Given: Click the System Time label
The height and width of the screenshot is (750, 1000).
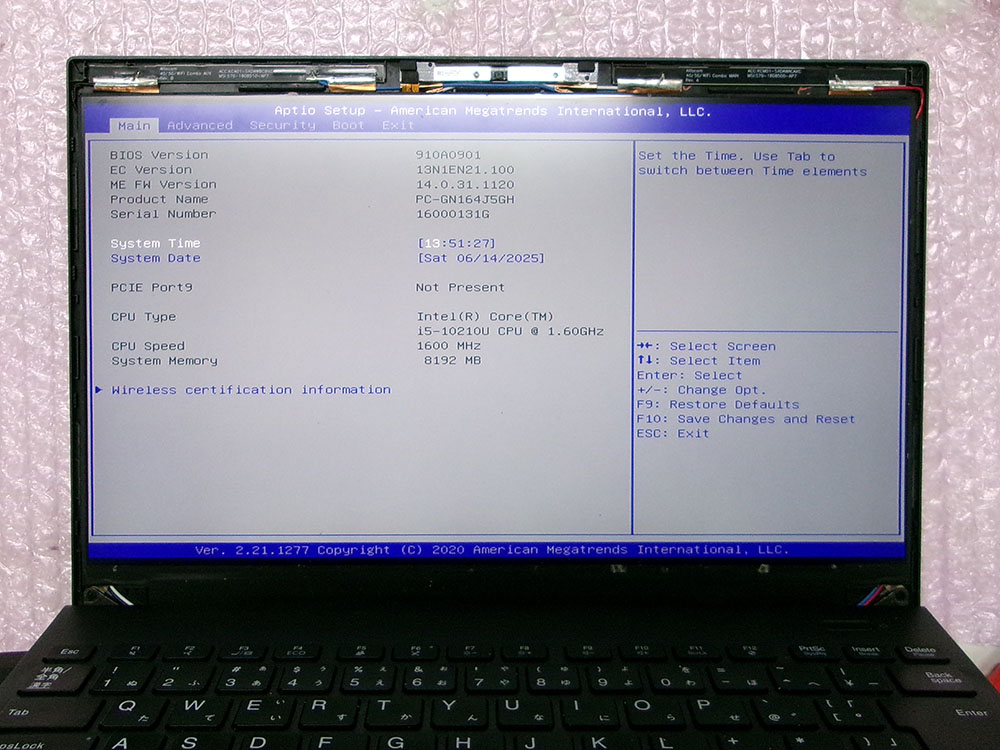Looking at the screenshot, I should (x=155, y=244).
